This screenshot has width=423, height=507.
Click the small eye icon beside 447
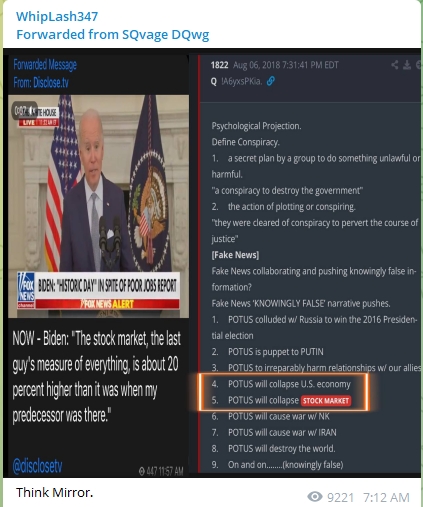(142, 471)
